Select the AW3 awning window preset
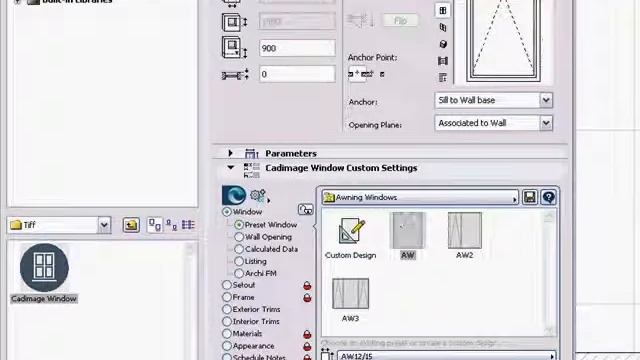 click(x=350, y=300)
